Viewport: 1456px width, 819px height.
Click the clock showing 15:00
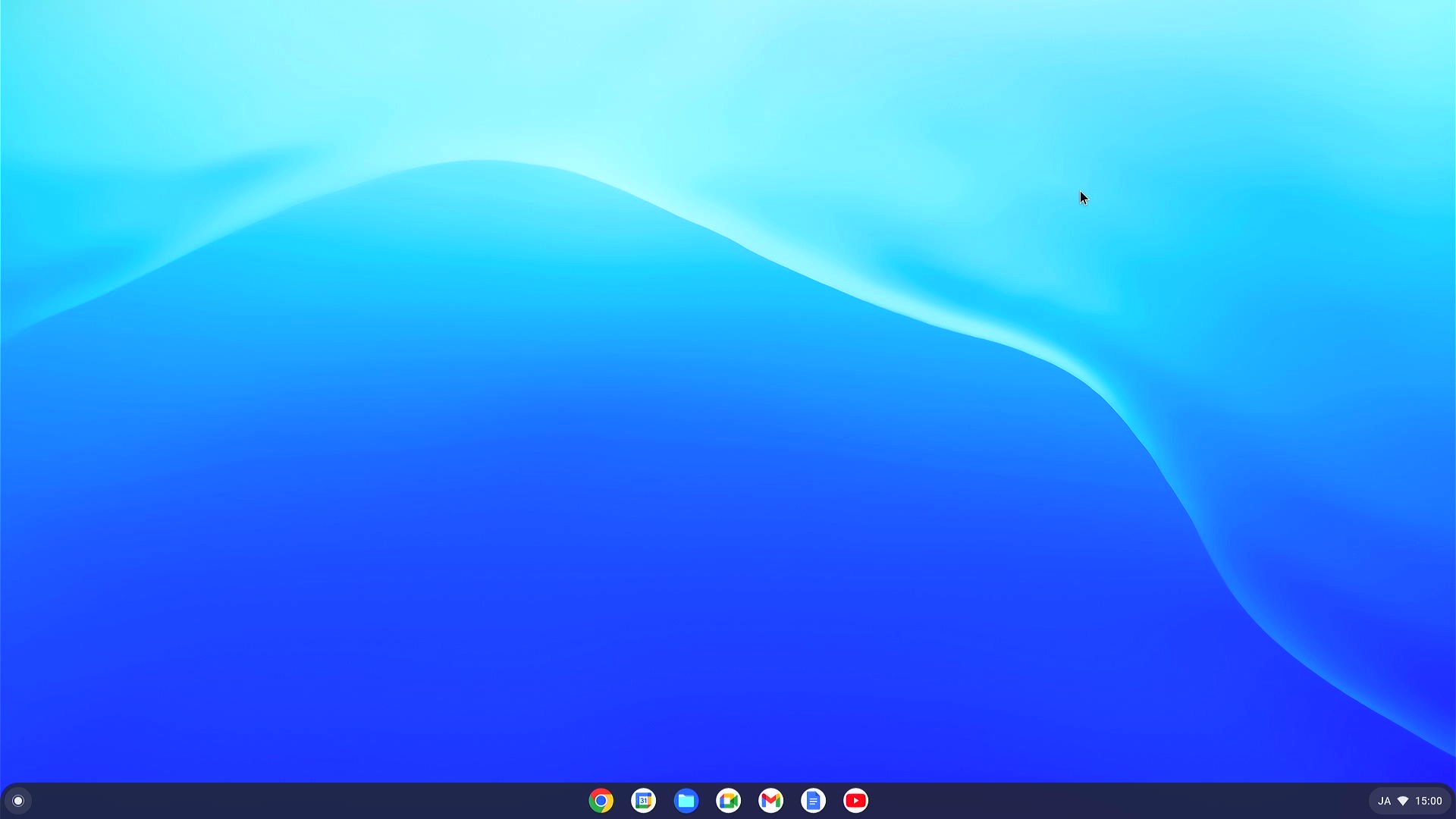1430,800
